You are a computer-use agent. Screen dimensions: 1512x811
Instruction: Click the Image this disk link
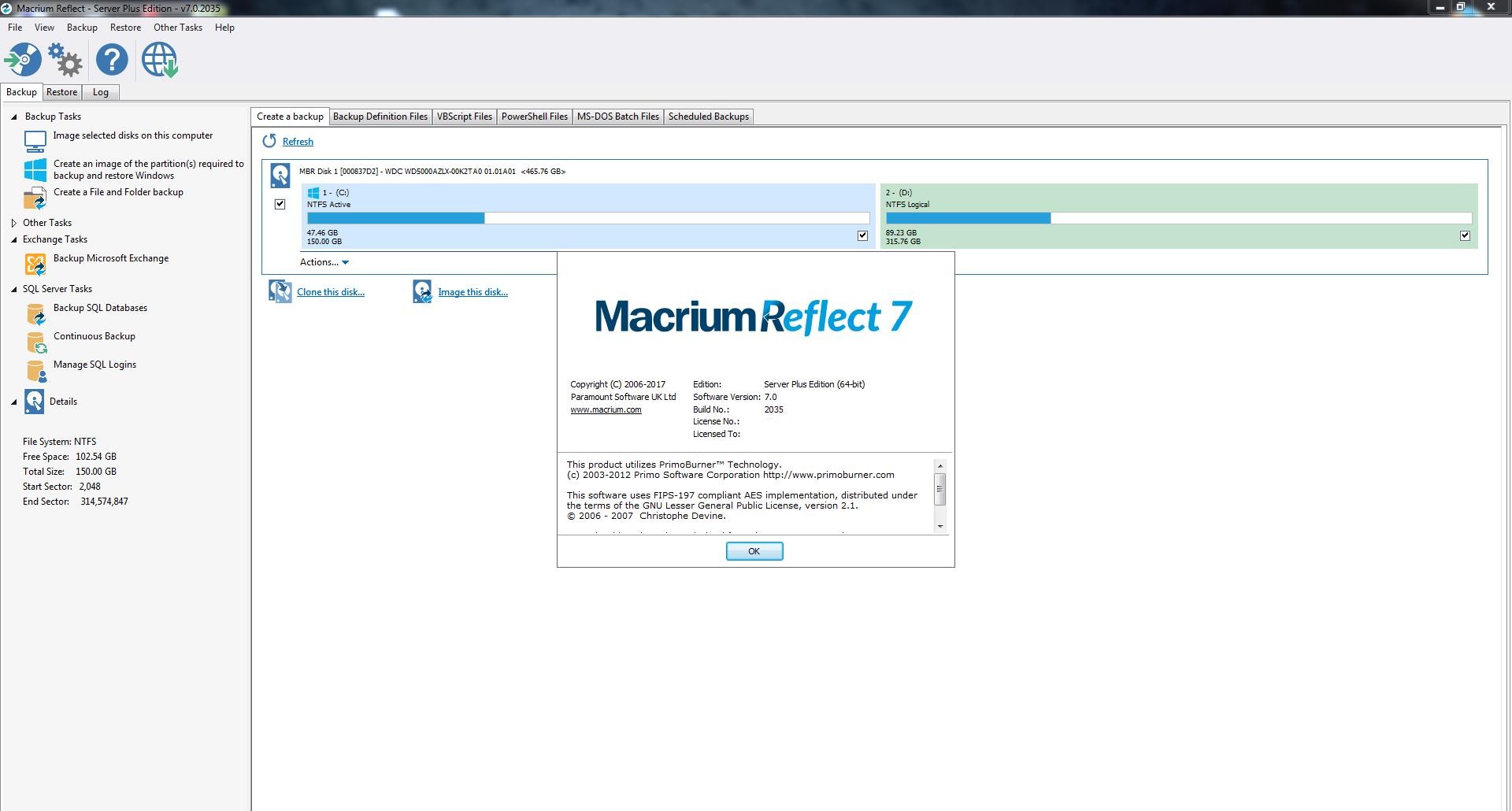[473, 292]
